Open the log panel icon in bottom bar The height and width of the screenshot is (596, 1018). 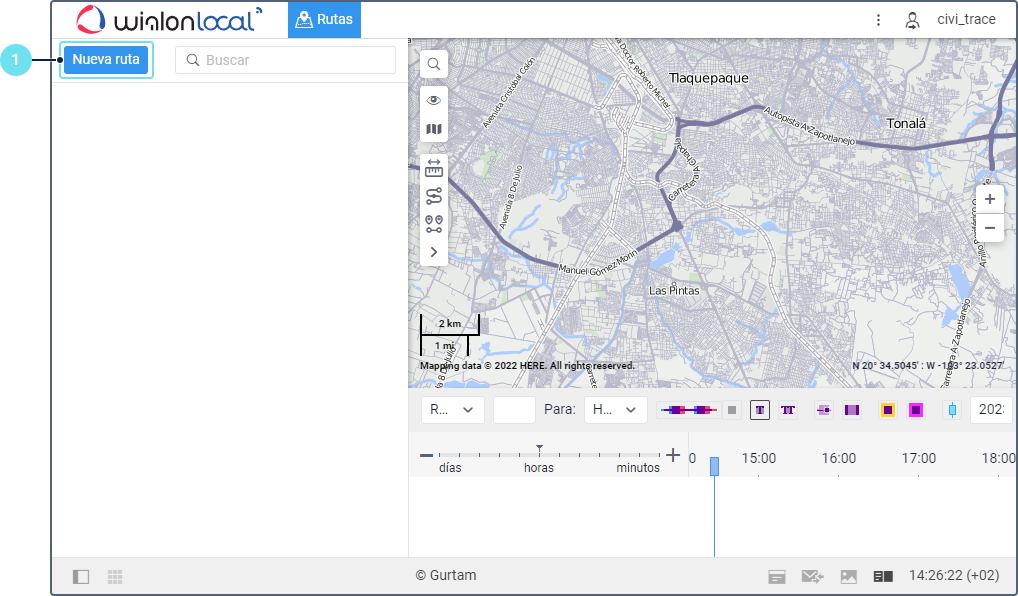pos(883,577)
